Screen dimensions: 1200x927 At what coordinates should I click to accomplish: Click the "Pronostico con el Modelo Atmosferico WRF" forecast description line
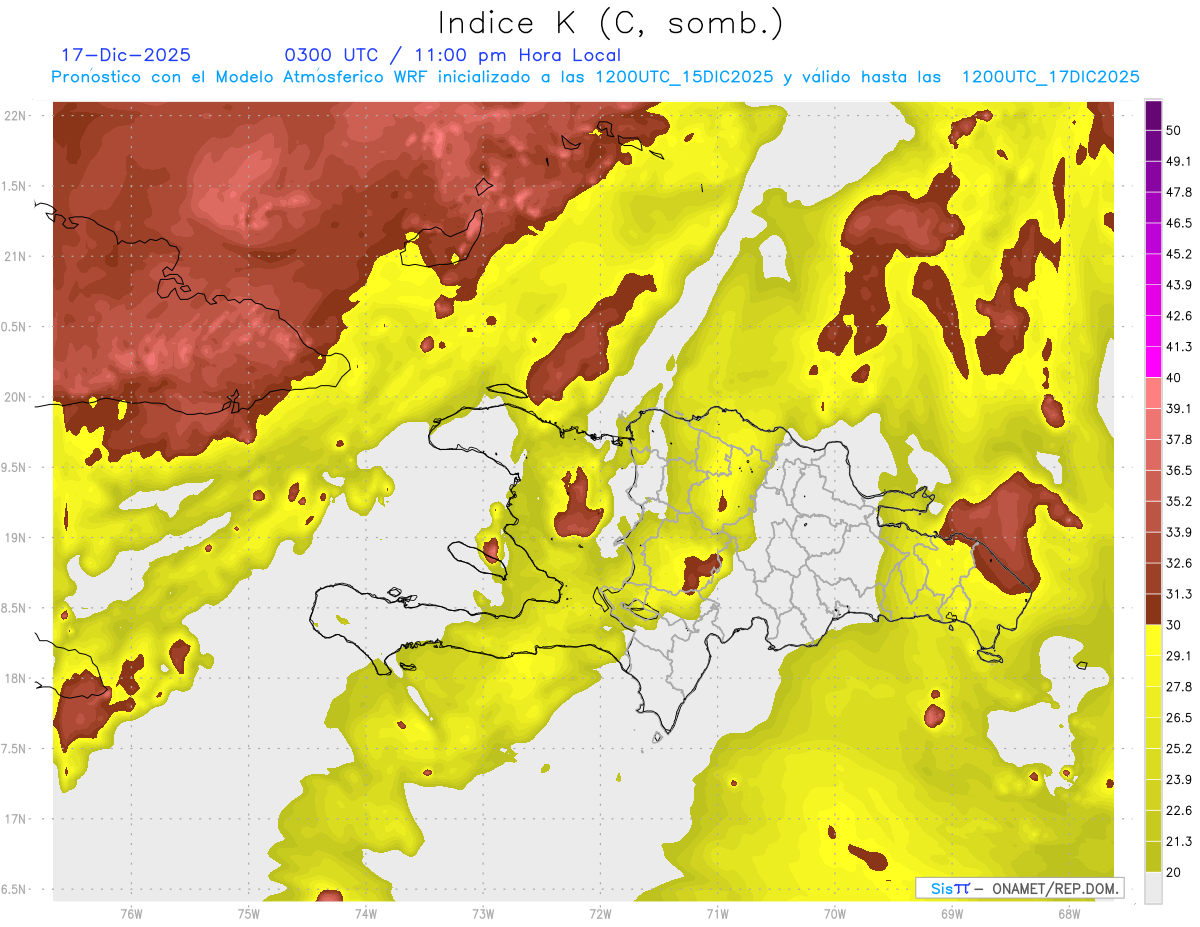595,77
